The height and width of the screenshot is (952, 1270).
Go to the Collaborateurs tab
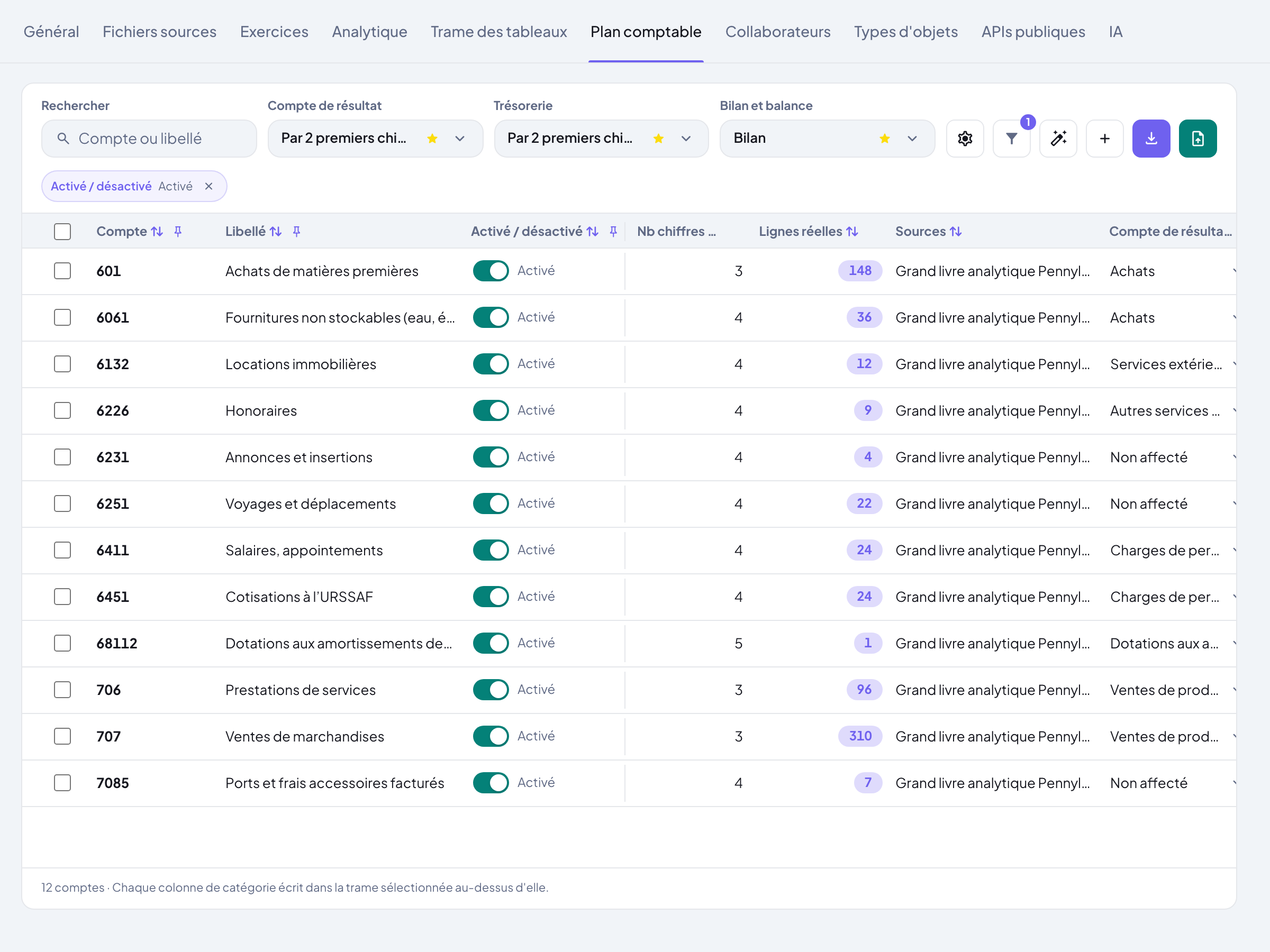click(778, 32)
